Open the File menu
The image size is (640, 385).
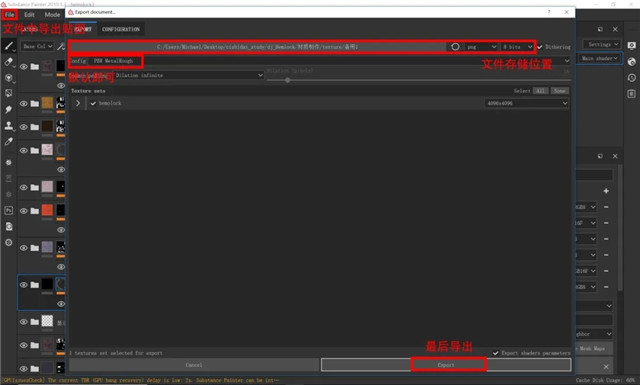(9, 15)
